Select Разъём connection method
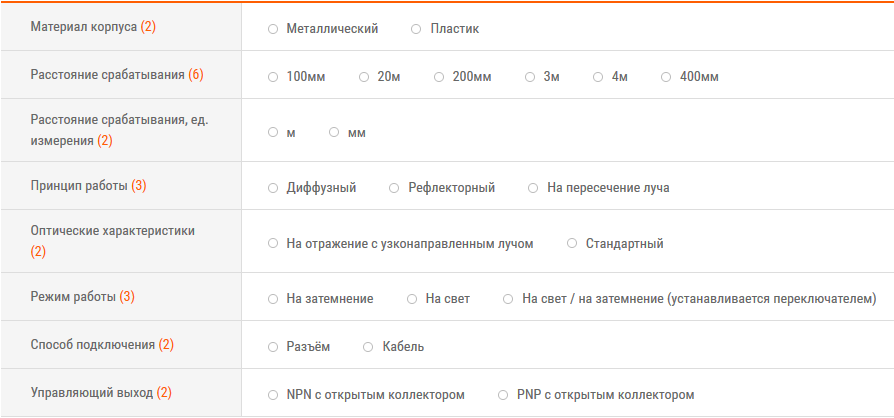 [273, 347]
